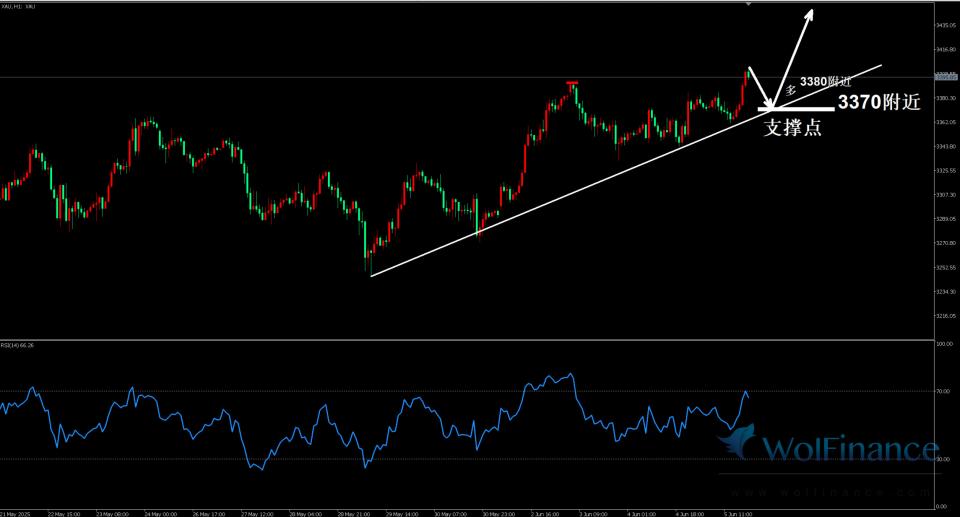
Task: Click the "3370附近" text label
Action: 878,103
